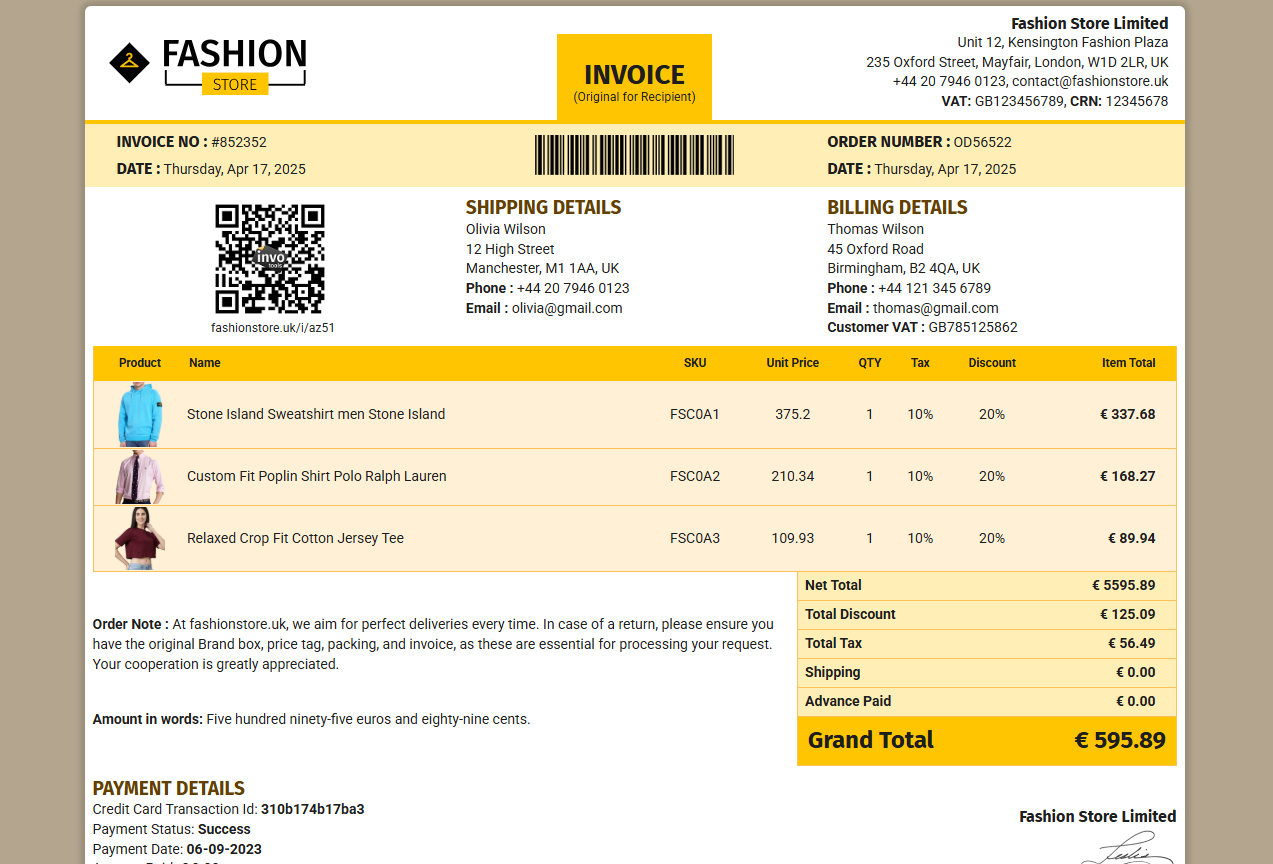1273x864 pixels.
Task: Click shipping phone +44 20 7946 0123
Action: point(573,288)
